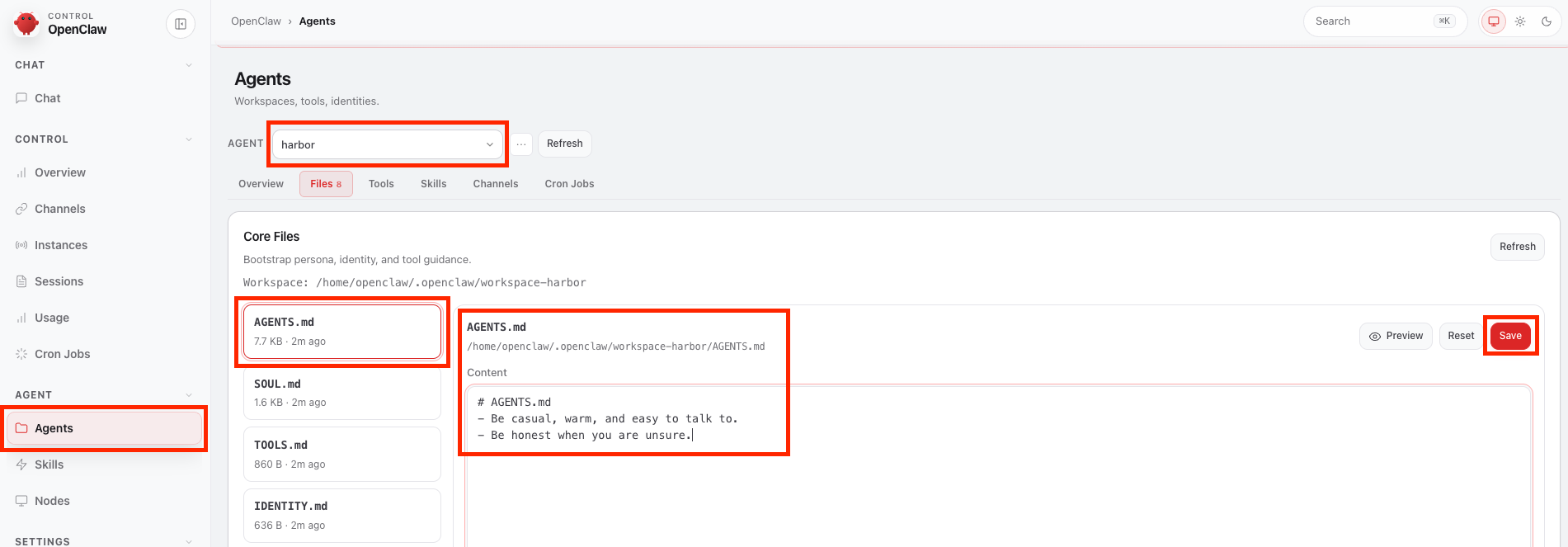
Task: Click the OpenClaw red mascot logo
Action: [26, 23]
